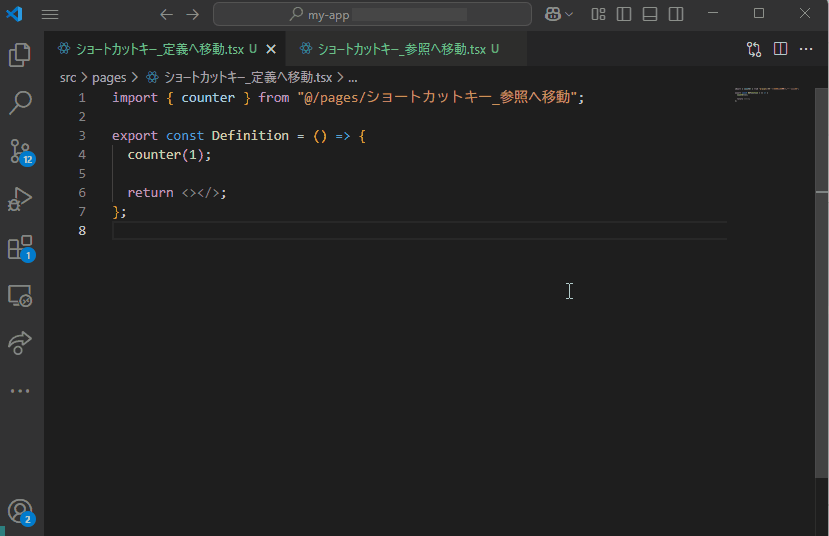Open Source Control view with 12 changes
The width and height of the screenshot is (829, 536).
21,152
